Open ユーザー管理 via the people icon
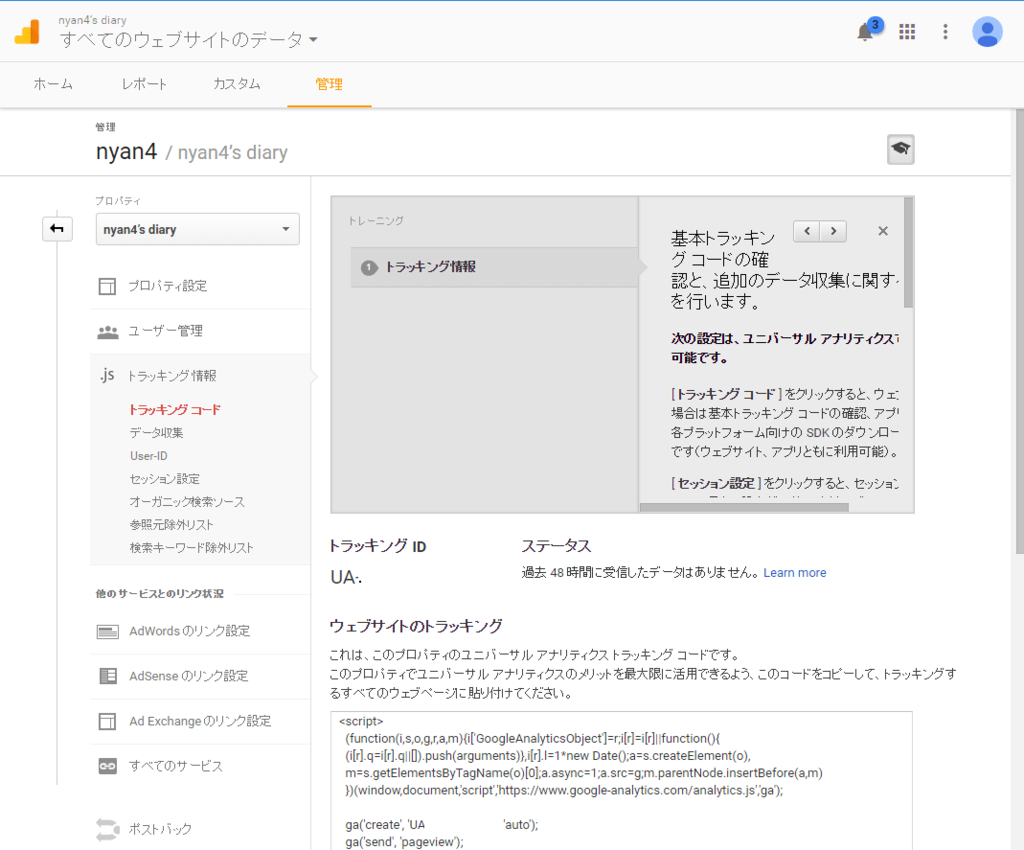Image resolution: width=1024 pixels, height=850 pixels. (x=107, y=330)
